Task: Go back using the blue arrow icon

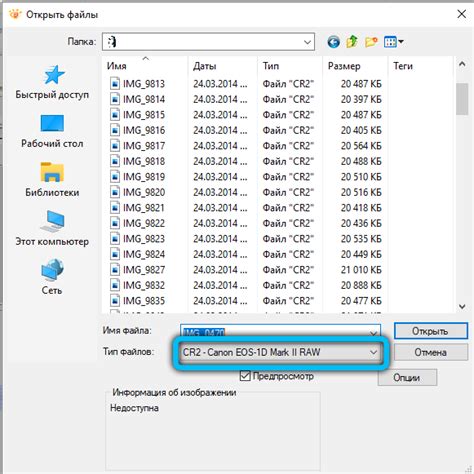Action: click(333, 42)
